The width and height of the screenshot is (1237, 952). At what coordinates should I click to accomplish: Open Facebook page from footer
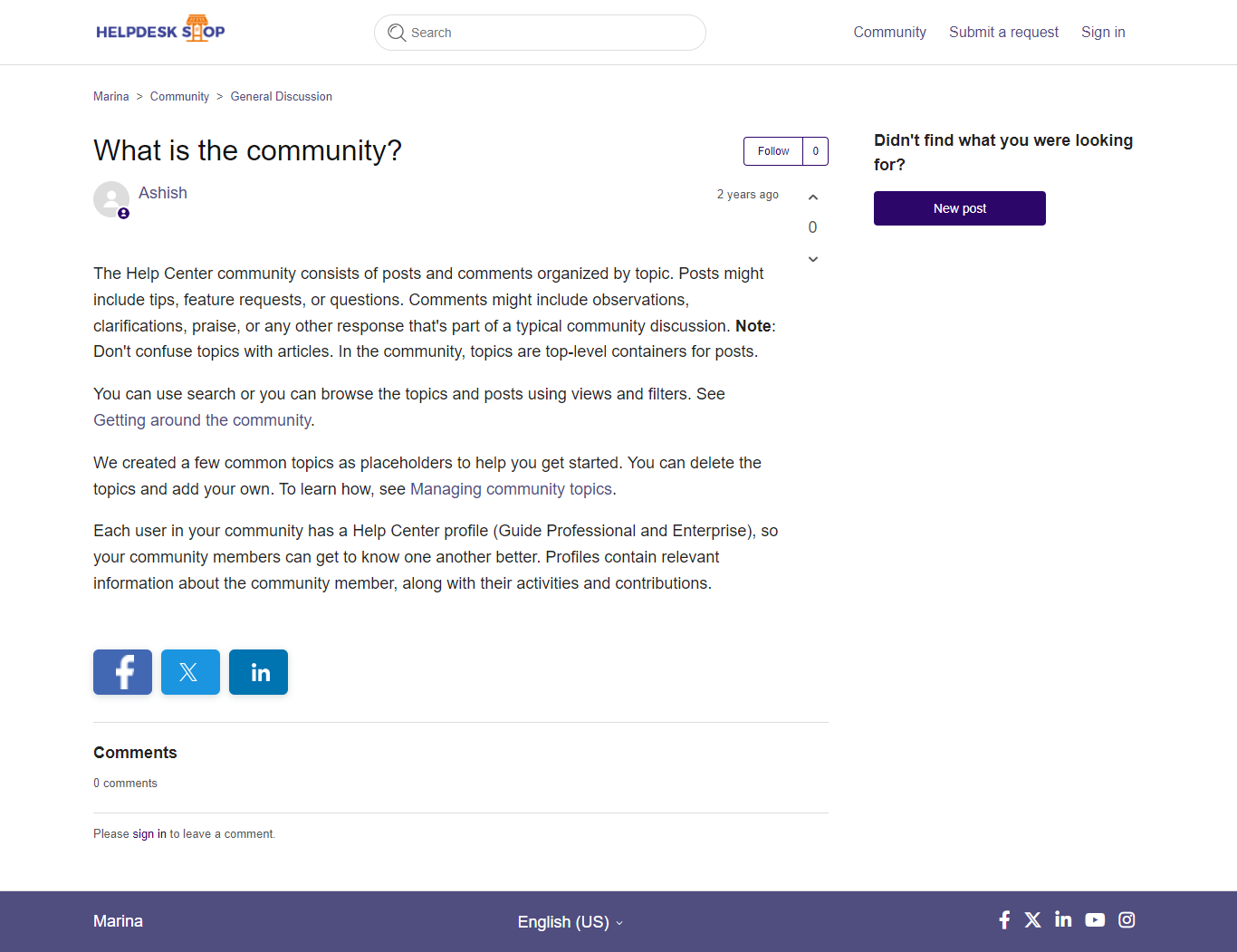(x=1004, y=920)
